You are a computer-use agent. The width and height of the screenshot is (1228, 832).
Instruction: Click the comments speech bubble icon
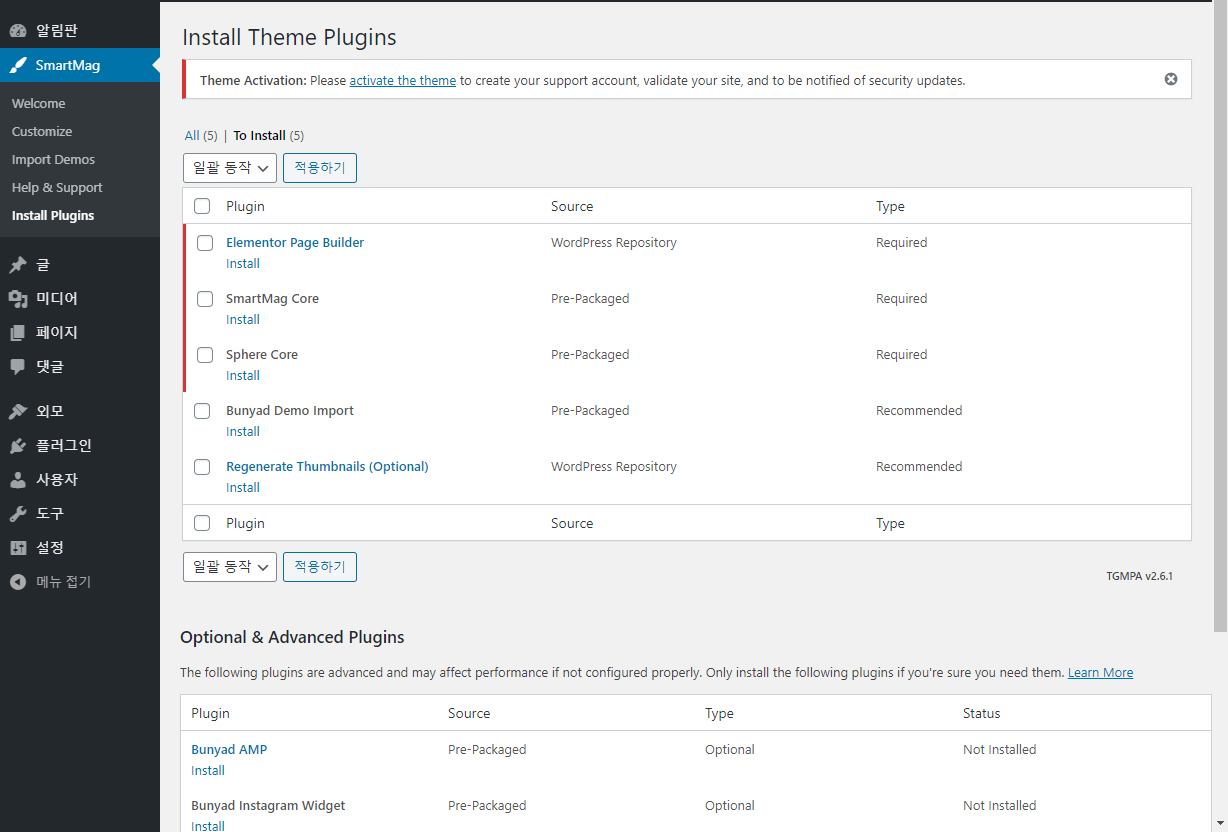(x=18, y=366)
